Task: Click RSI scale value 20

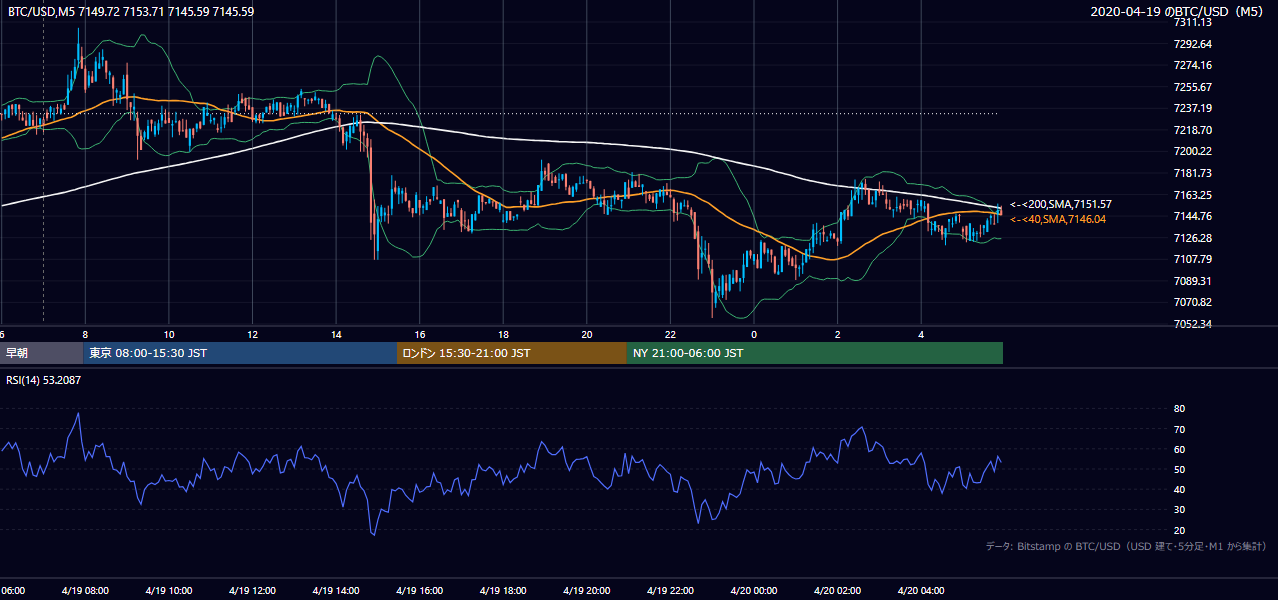Action: [1179, 530]
